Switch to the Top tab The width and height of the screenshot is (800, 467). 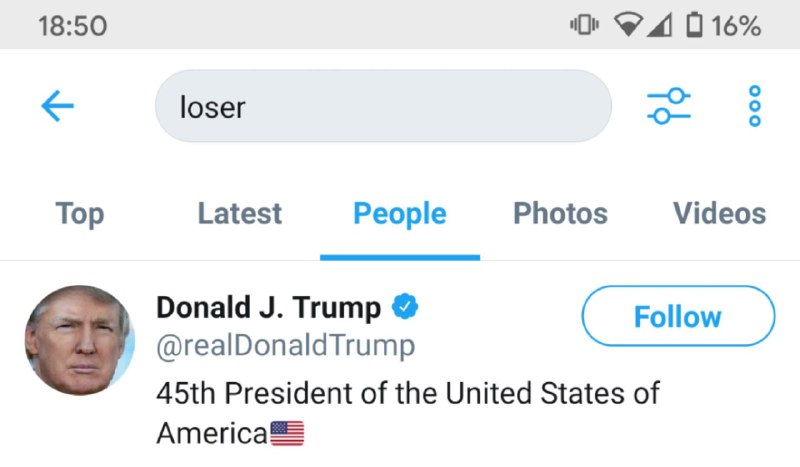(79, 213)
